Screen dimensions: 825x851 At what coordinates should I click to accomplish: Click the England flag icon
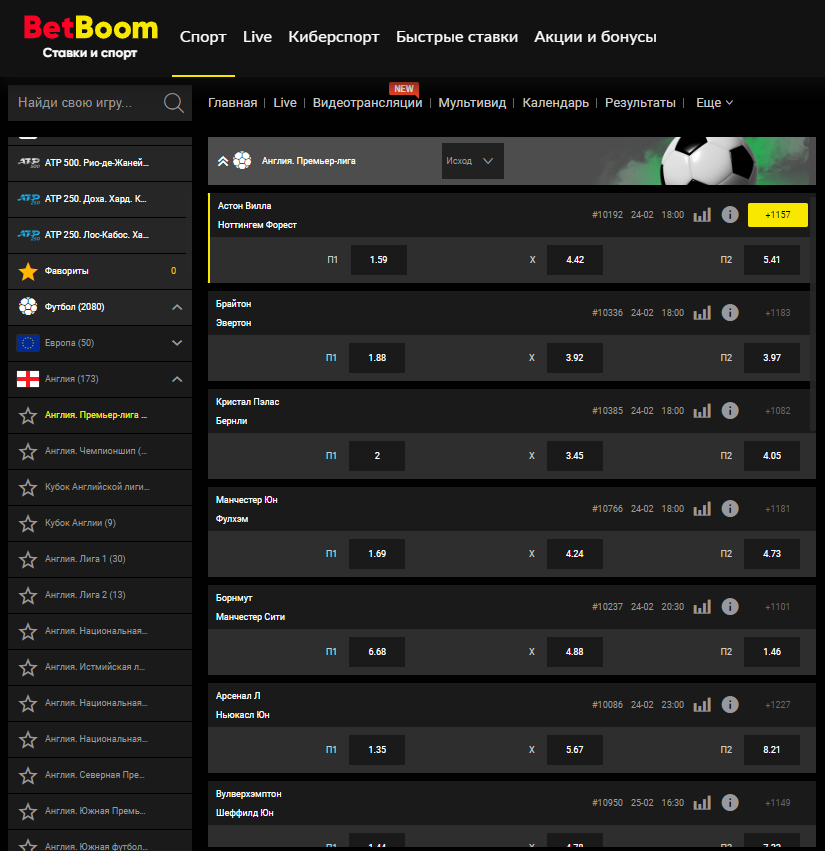(28, 379)
